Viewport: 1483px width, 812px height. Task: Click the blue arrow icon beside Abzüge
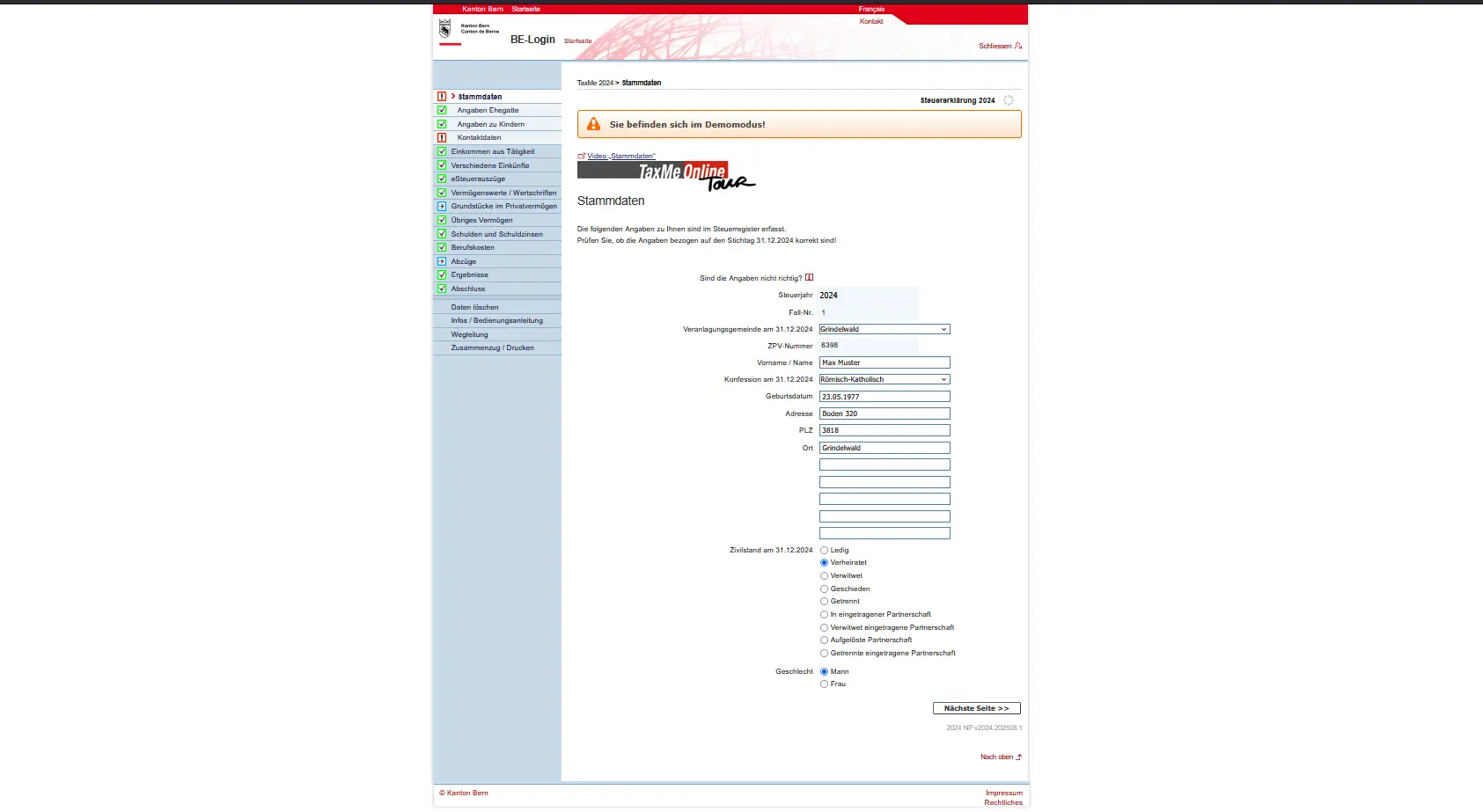point(442,261)
